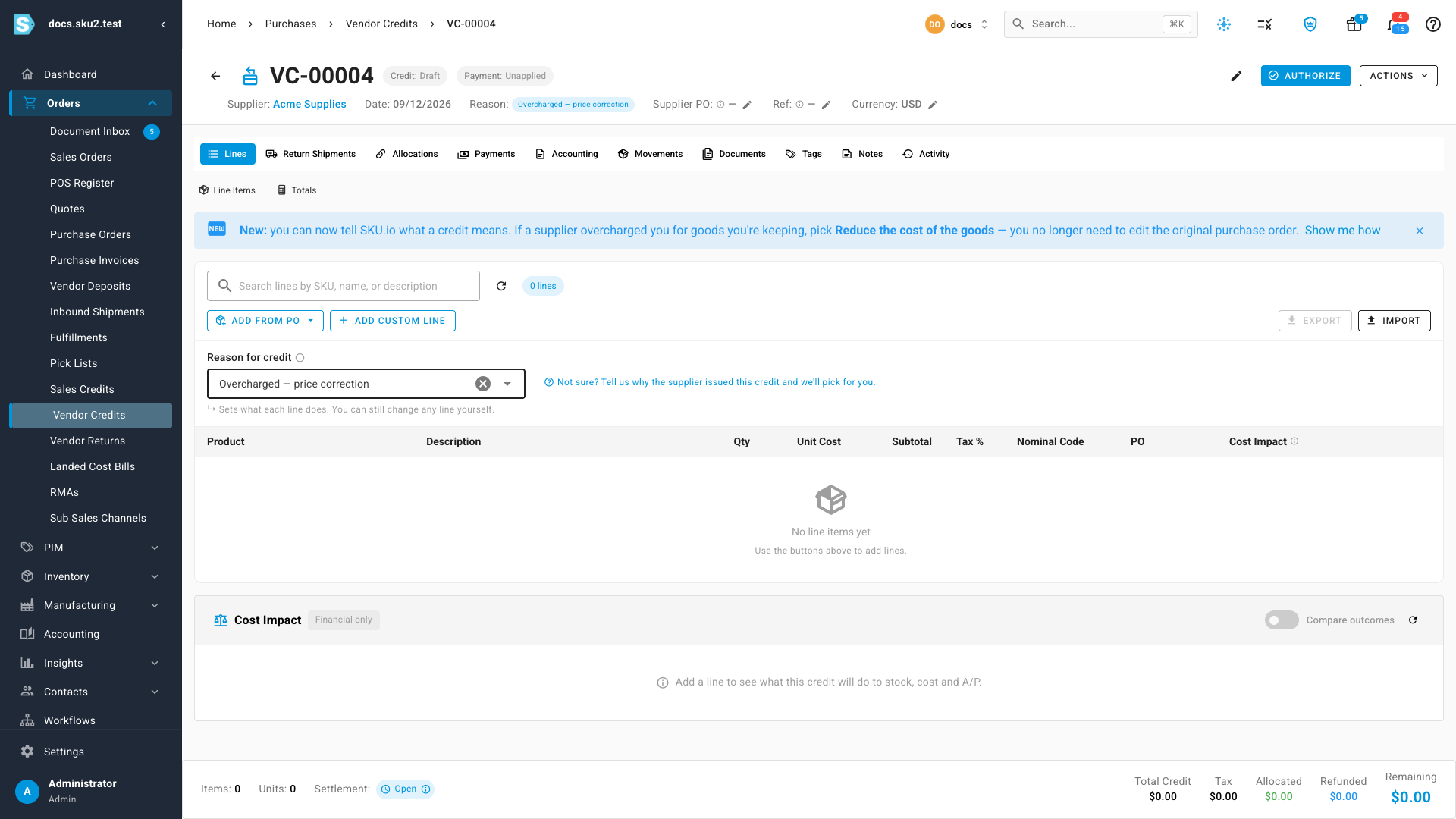
Task: Switch to the Return Shipments tab
Action: [x=310, y=154]
